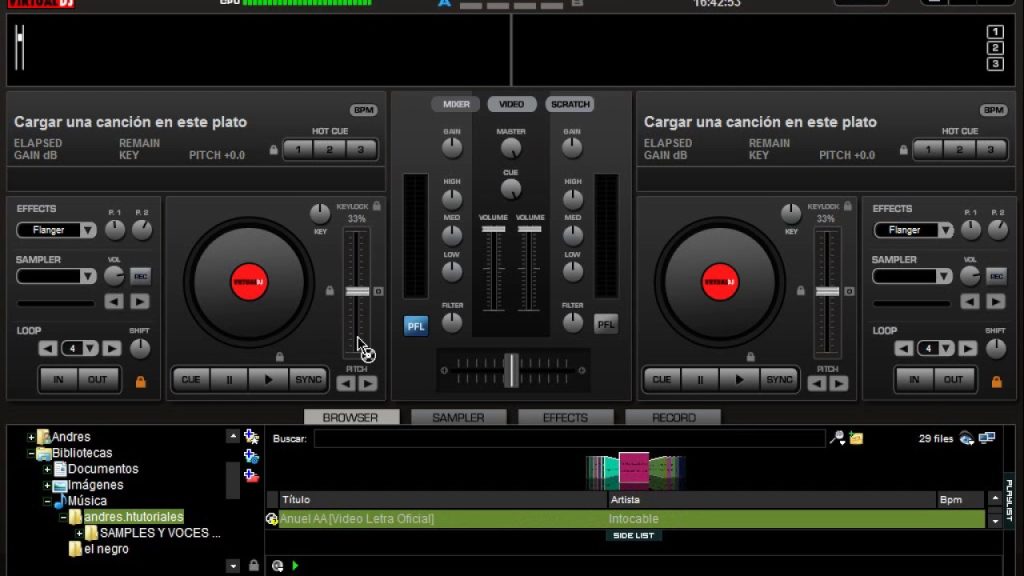Open the BPM editor on left deck
Screen dimensions: 1024x576
(x=363, y=110)
